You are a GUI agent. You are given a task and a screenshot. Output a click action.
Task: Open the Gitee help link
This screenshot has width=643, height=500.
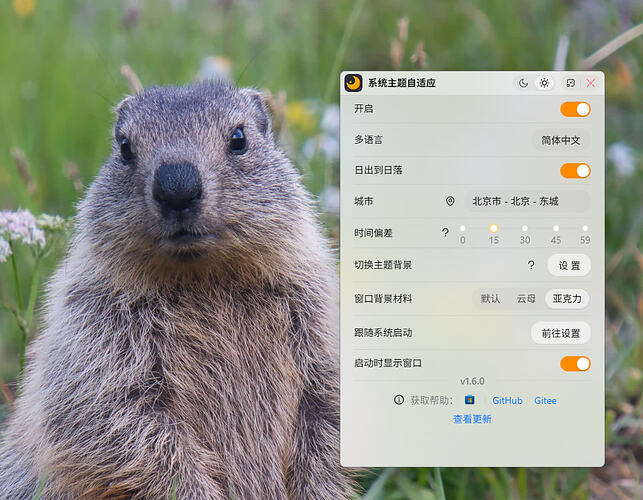(x=545, y=400)
